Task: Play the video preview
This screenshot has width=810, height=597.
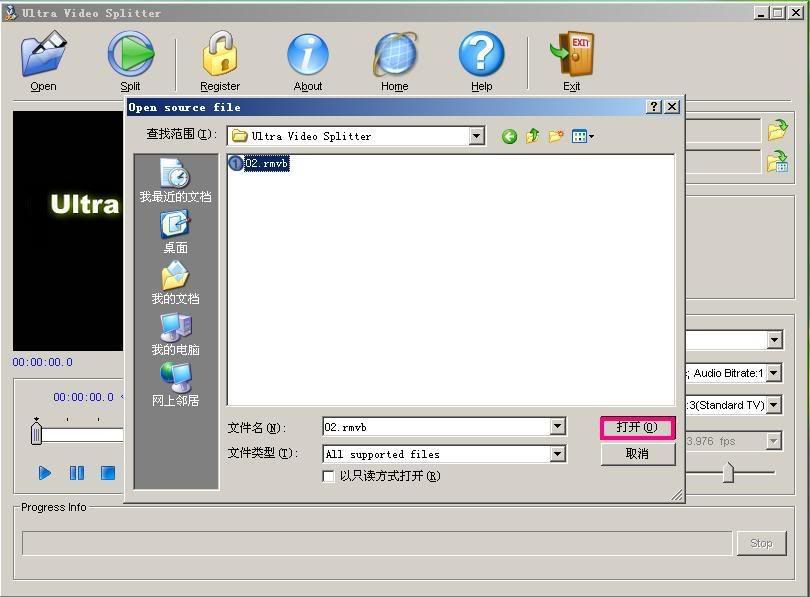Action: 45,473
